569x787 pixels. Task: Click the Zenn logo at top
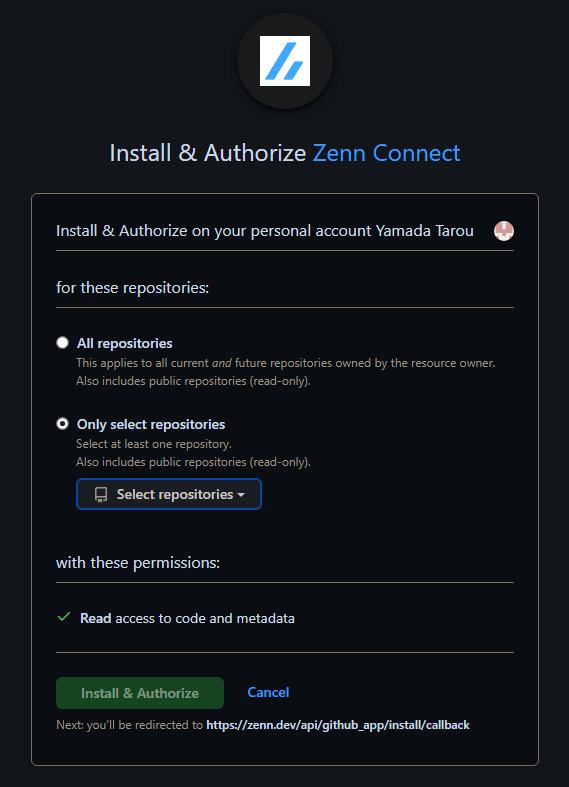284,61
